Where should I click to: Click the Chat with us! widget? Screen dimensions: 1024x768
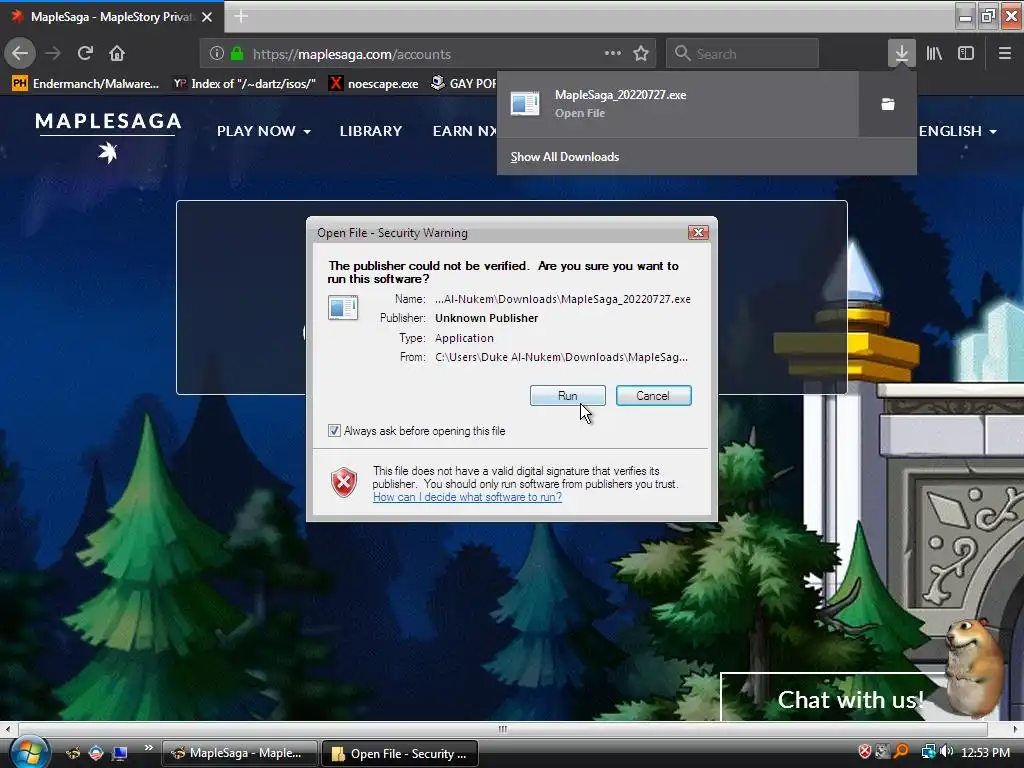pyautogui.click(x=850, y=700)
